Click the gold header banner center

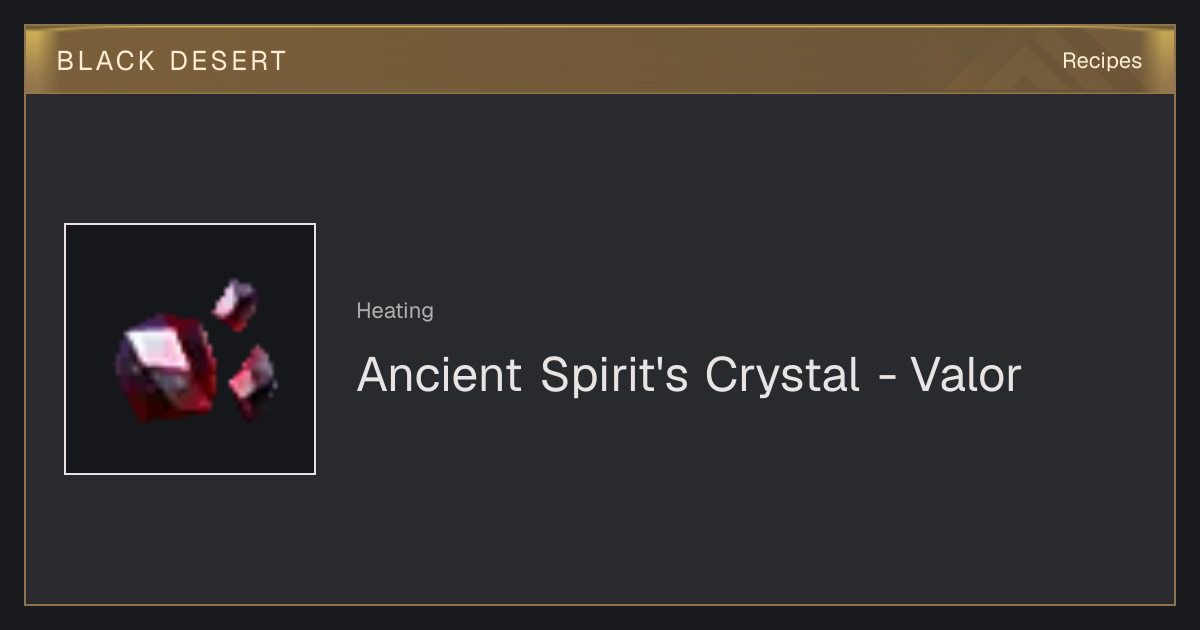point(600,60)
